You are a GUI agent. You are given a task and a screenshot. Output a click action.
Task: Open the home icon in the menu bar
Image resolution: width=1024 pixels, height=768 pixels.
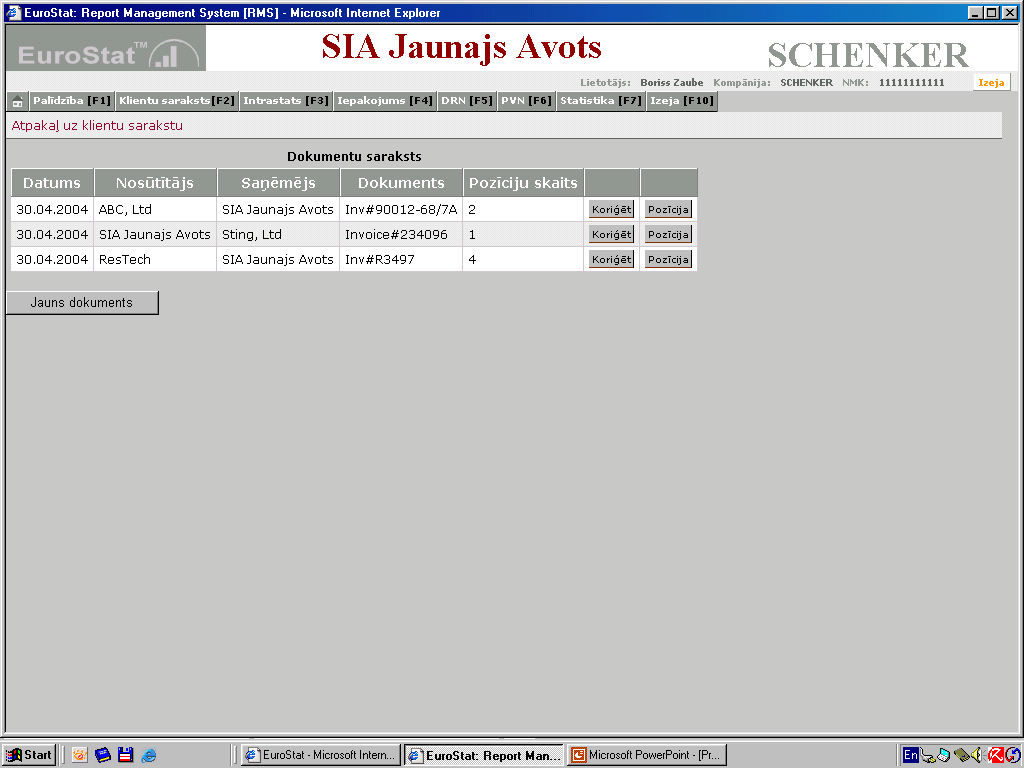(x=18, y=101)
